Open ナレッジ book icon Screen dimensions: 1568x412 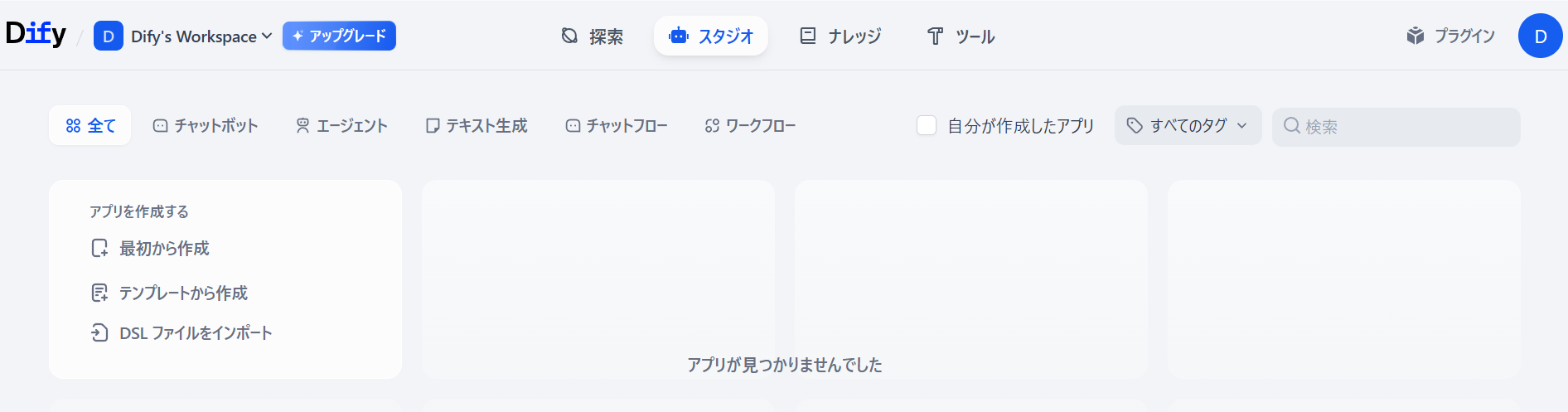(x=808, y=36)
